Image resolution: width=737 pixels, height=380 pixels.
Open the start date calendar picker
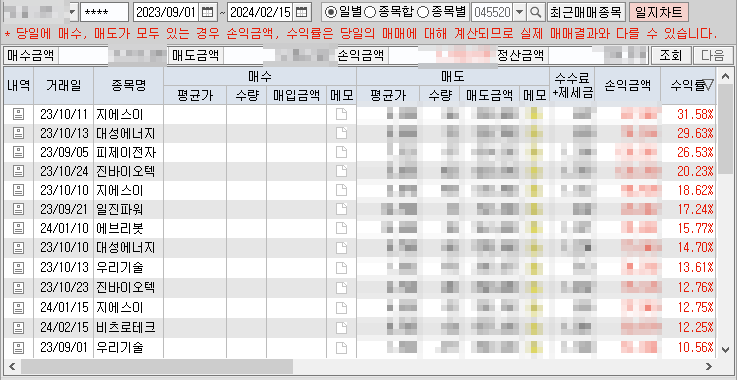[x=207, y=12]
